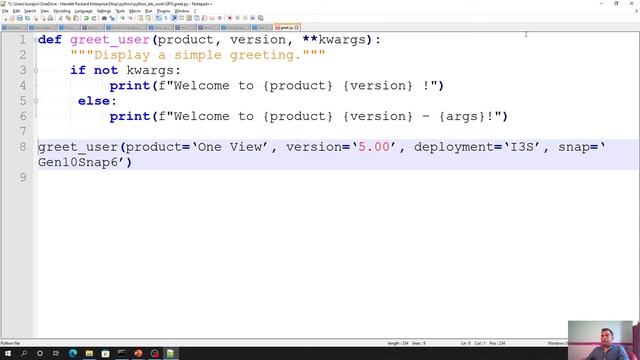Viewport: 640px width, 360px height.
Task: Open the Language menu
Action: (x=84, y=11)
